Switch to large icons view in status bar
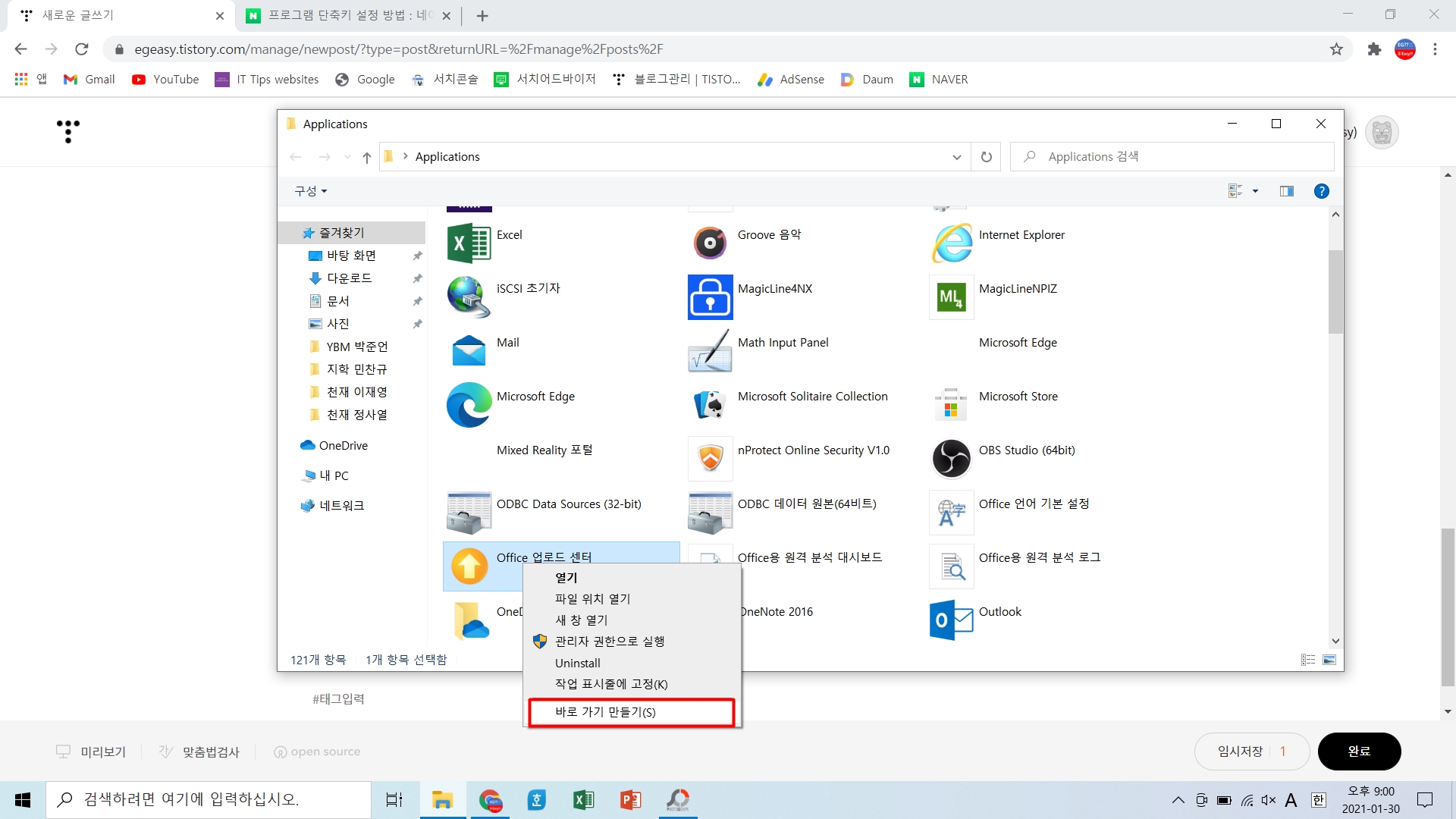Viewport: 1456px width, 819px height. [x=1329, y=660]
